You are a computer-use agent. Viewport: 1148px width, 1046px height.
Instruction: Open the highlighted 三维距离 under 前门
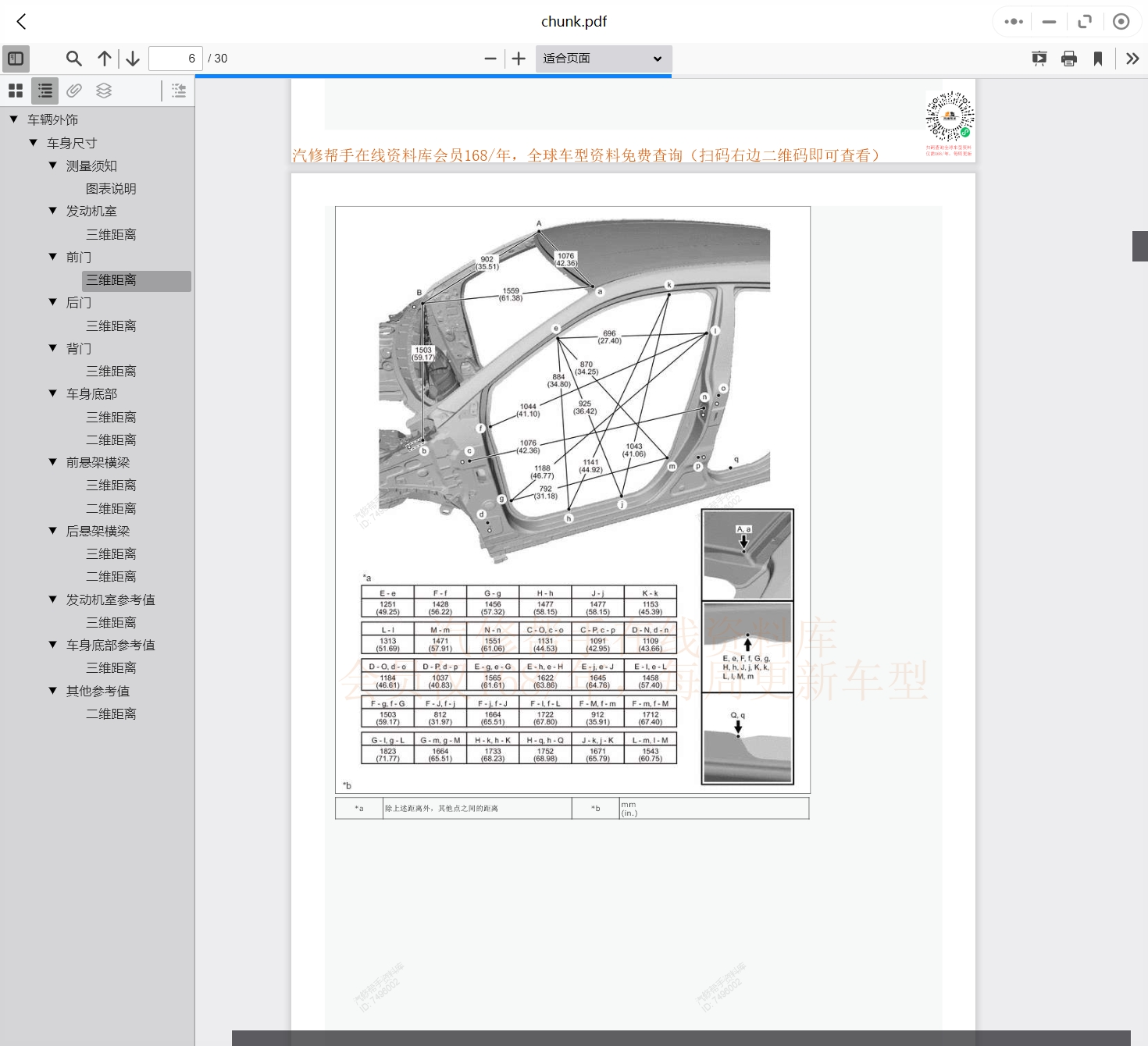pos(111,279)
